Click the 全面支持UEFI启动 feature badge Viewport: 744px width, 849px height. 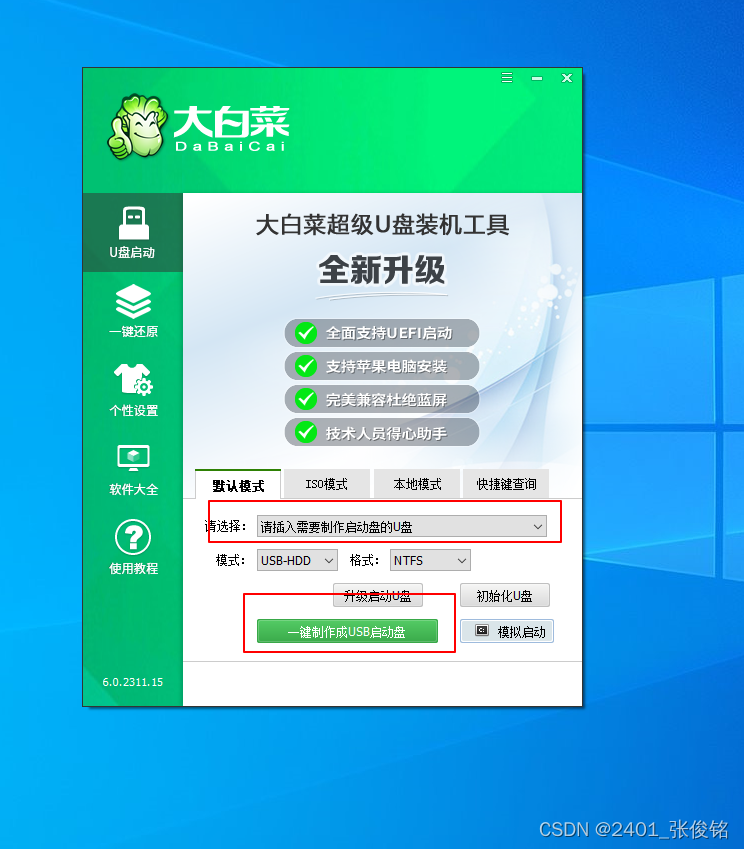coord(382,333)
